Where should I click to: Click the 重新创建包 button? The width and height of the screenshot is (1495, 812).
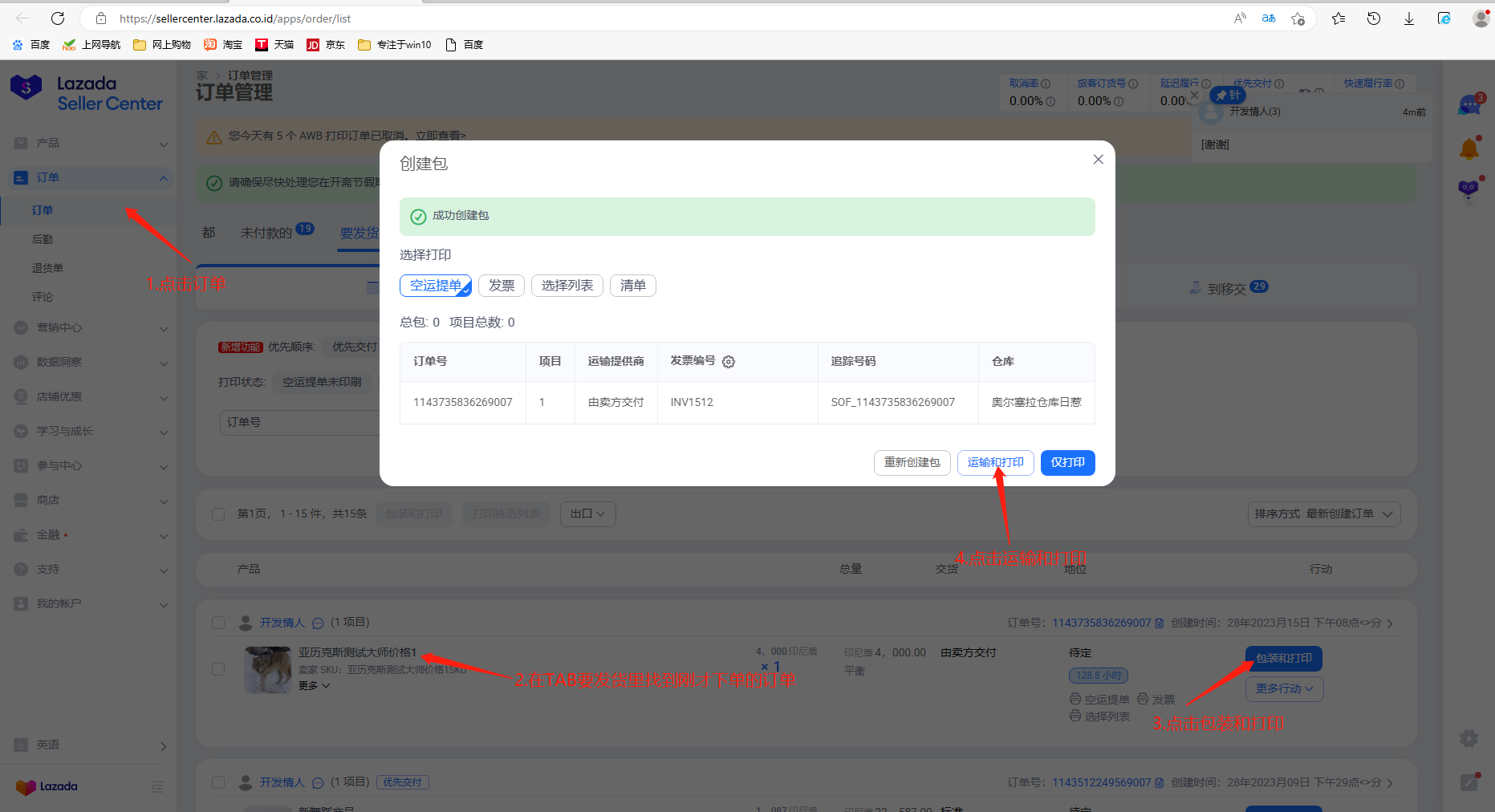912,463
